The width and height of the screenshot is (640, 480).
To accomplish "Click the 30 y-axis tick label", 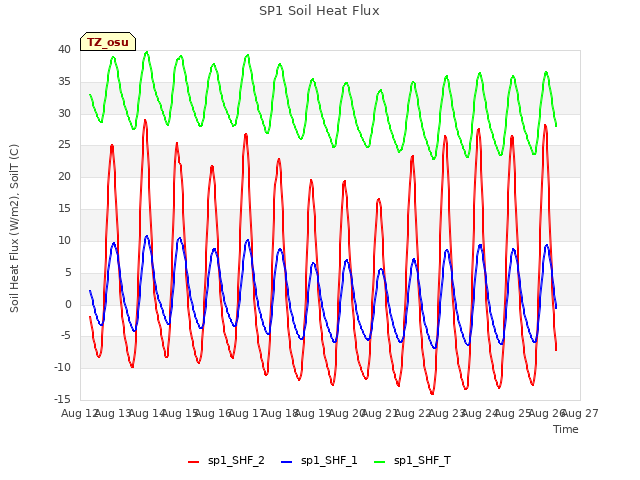I will coord(64,113).
